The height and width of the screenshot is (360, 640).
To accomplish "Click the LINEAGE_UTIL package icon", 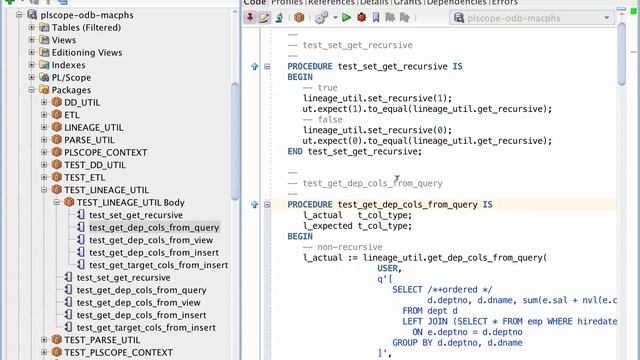I will pyautogui.click(x=57, y=127).
